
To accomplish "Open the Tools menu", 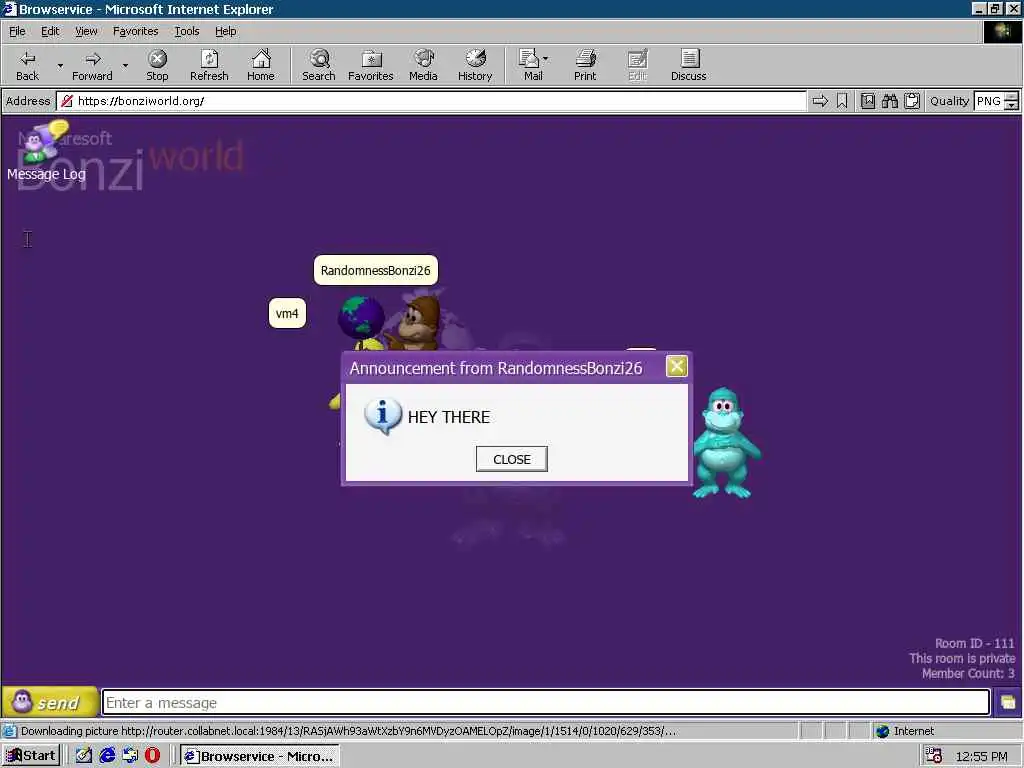I will tap(186, 31).
